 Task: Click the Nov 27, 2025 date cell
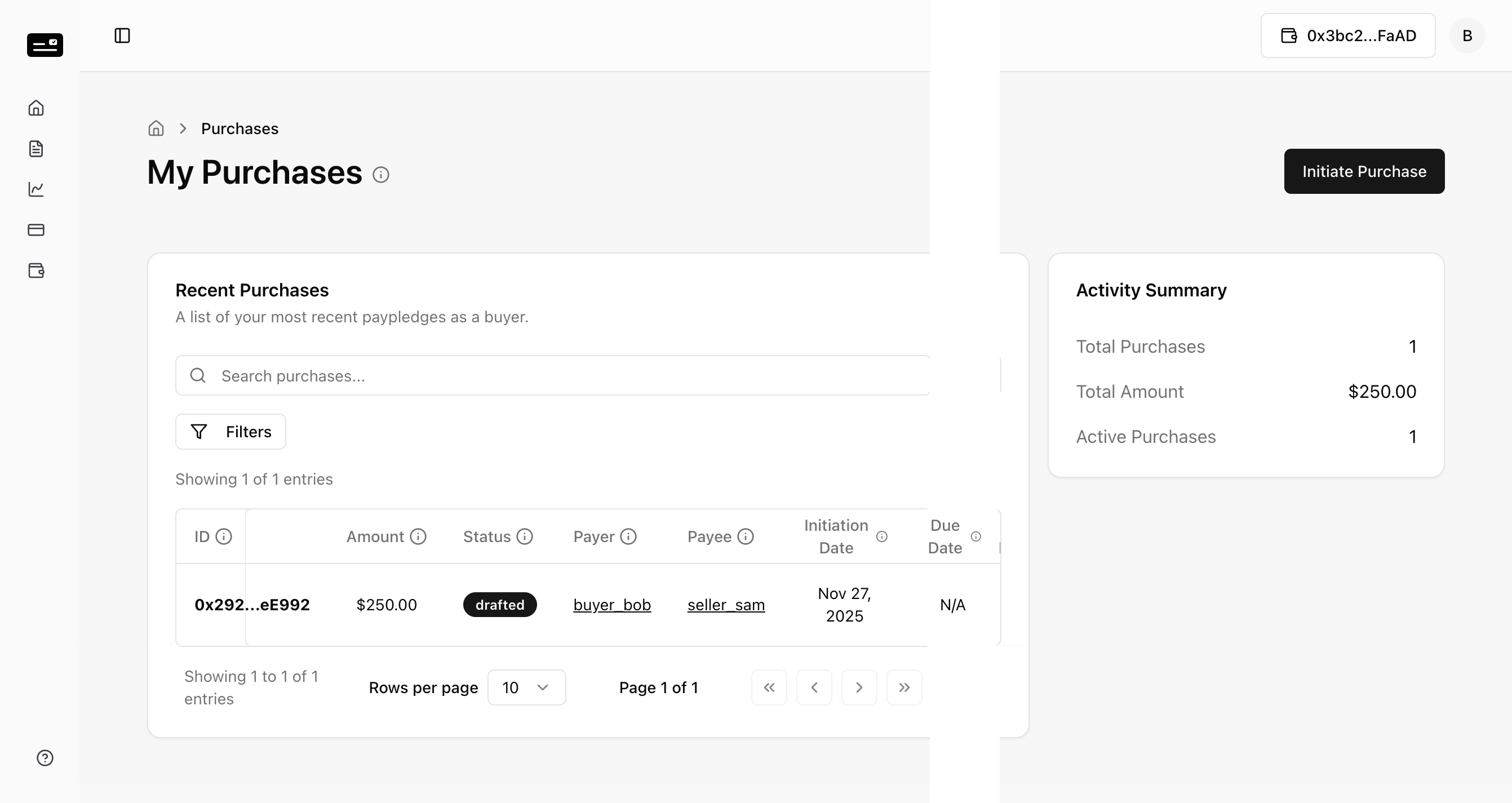(844, 605)
